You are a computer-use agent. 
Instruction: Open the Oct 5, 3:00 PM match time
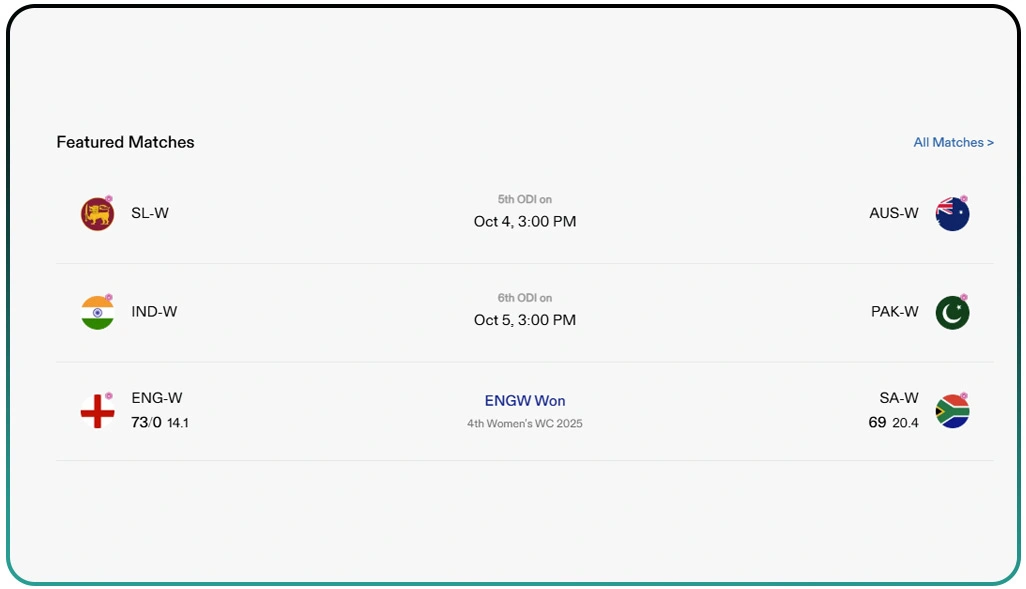[525, 320]
